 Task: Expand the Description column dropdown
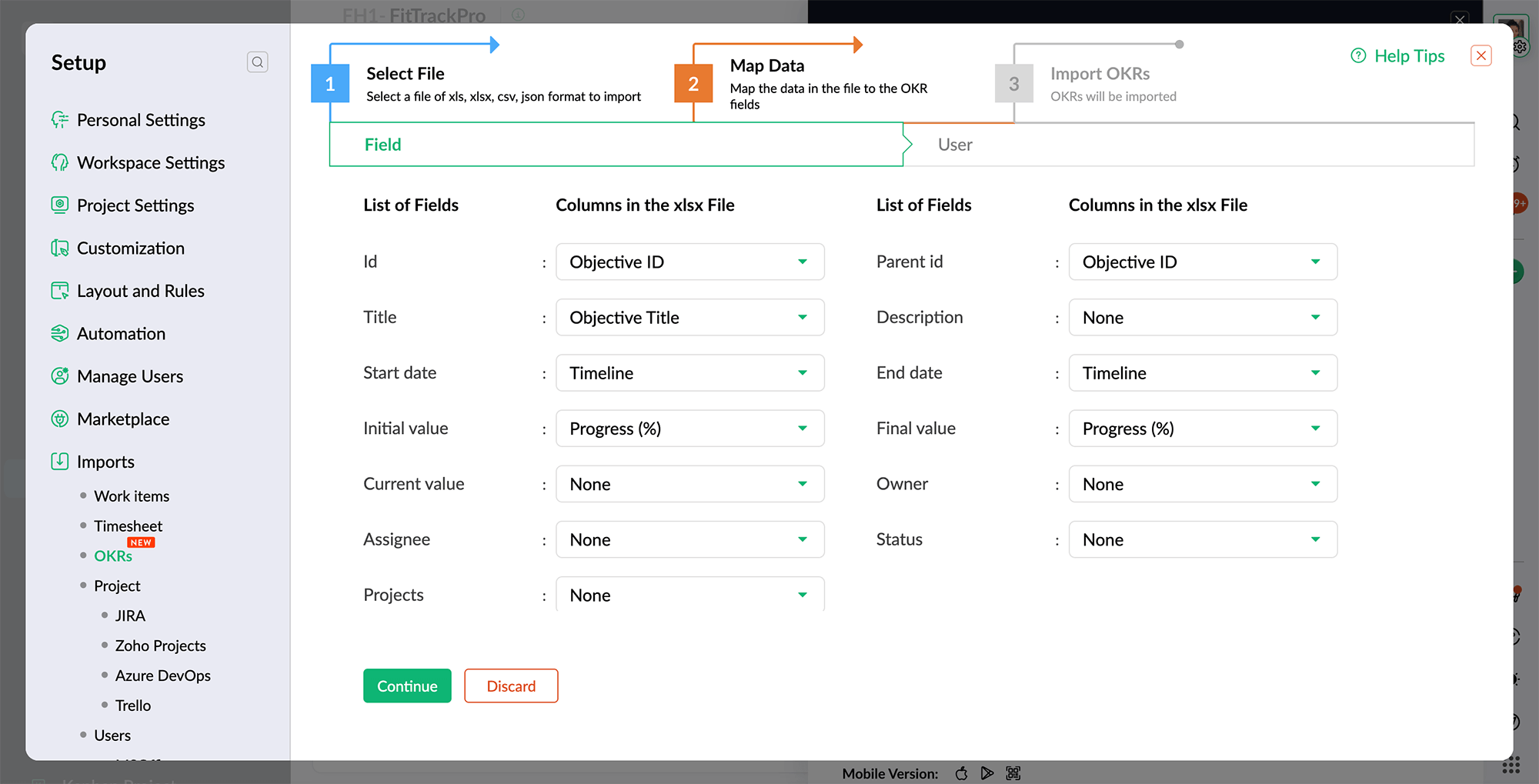pyautogui.click(x=1202, y=318)
